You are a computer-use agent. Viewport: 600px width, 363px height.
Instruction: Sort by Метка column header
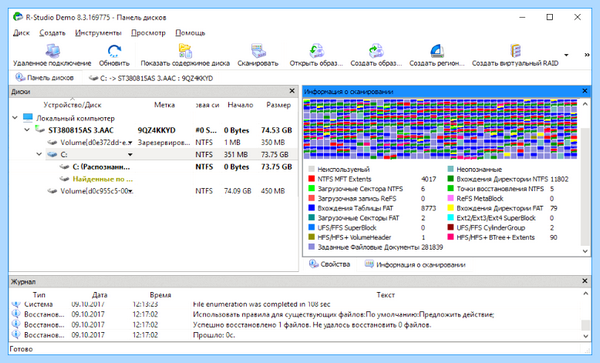165,105
